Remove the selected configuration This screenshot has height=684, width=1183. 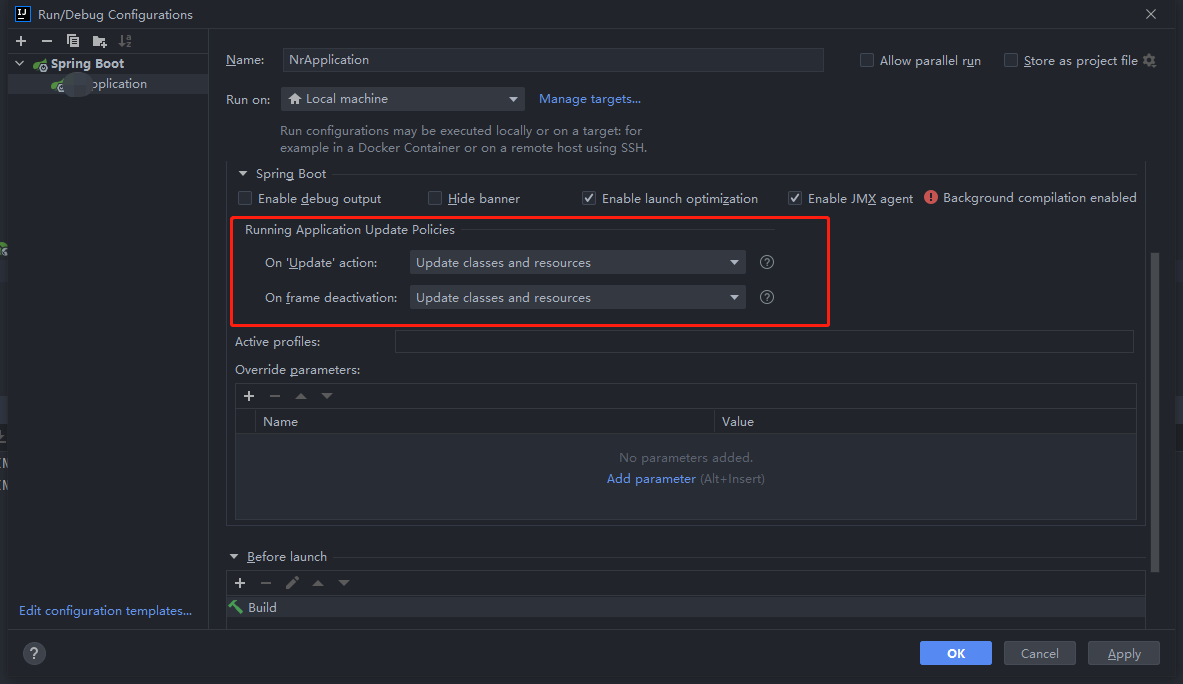tap(47, 41)
